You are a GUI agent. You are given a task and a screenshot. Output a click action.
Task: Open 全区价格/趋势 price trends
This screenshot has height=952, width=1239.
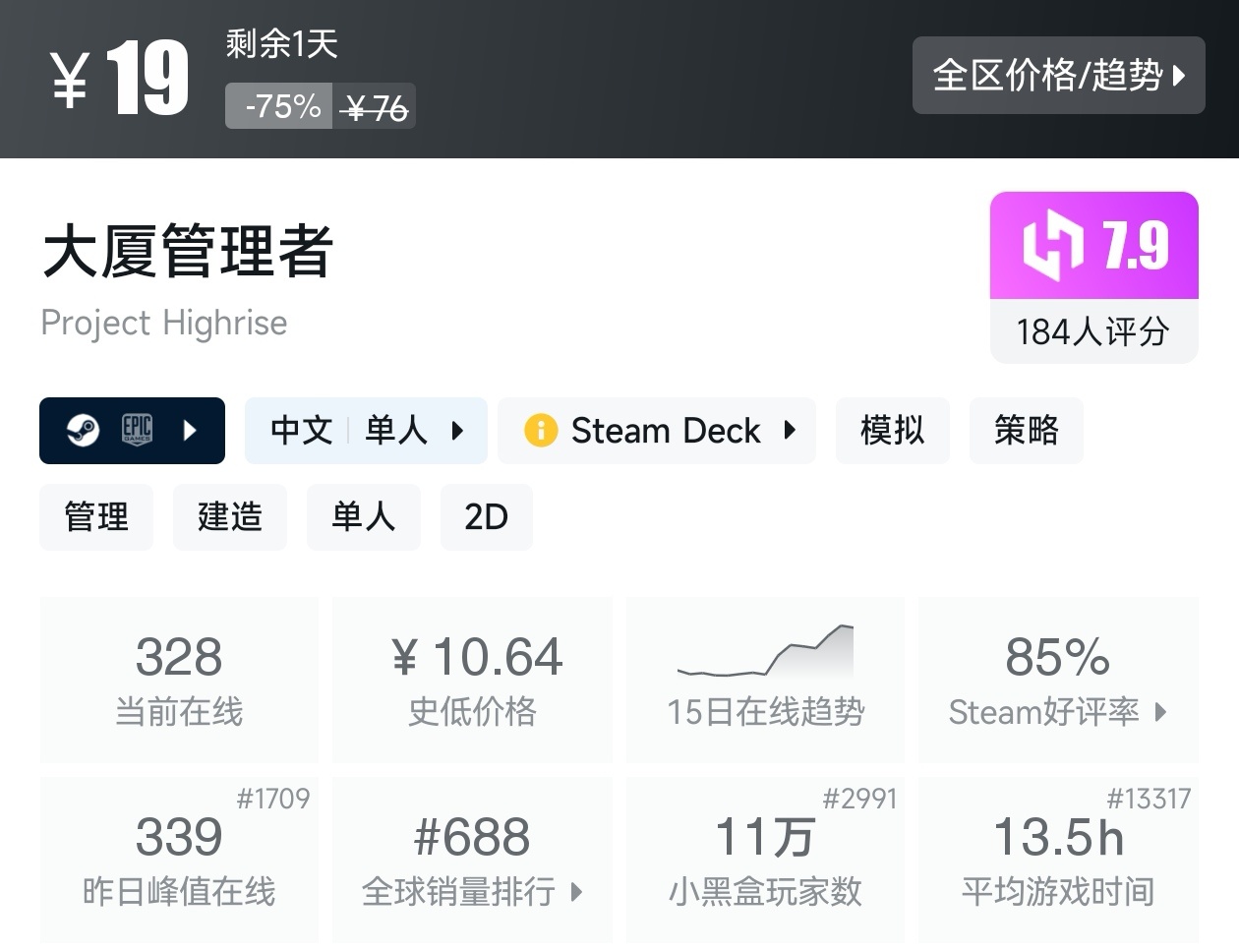point(1058,76)
